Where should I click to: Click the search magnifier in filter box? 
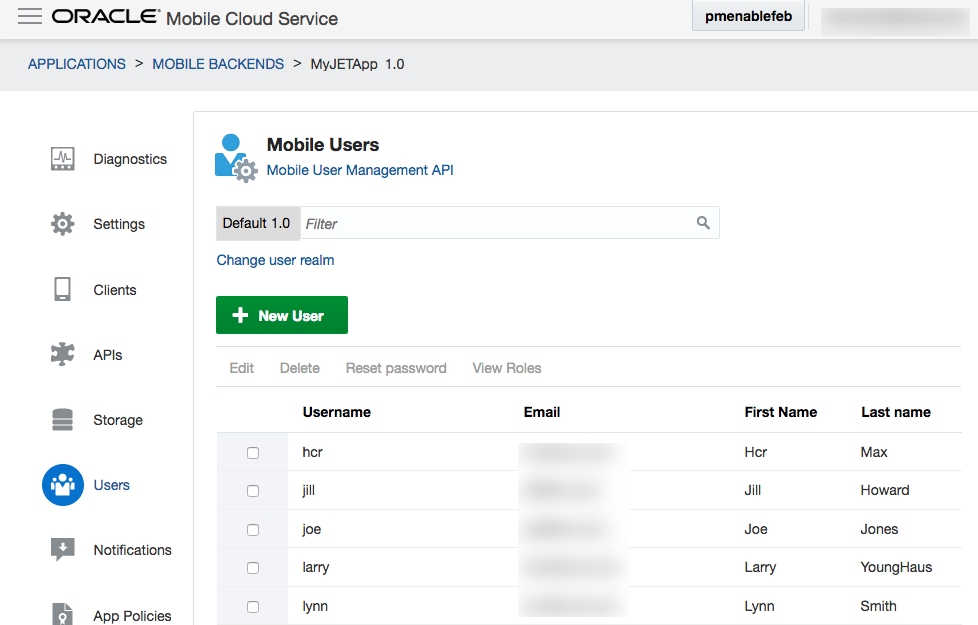703,223
